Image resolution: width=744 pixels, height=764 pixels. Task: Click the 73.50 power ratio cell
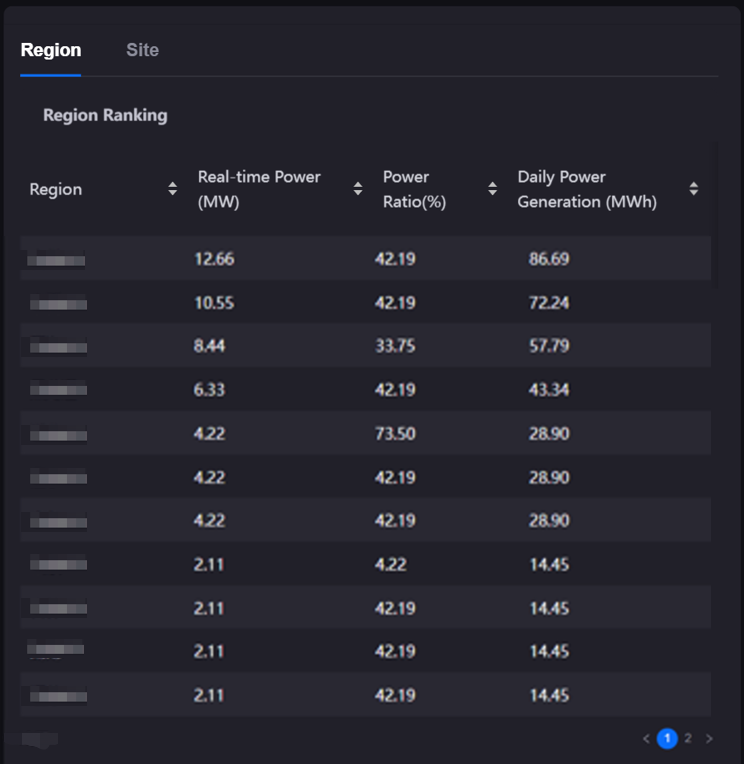click(395, 433)
